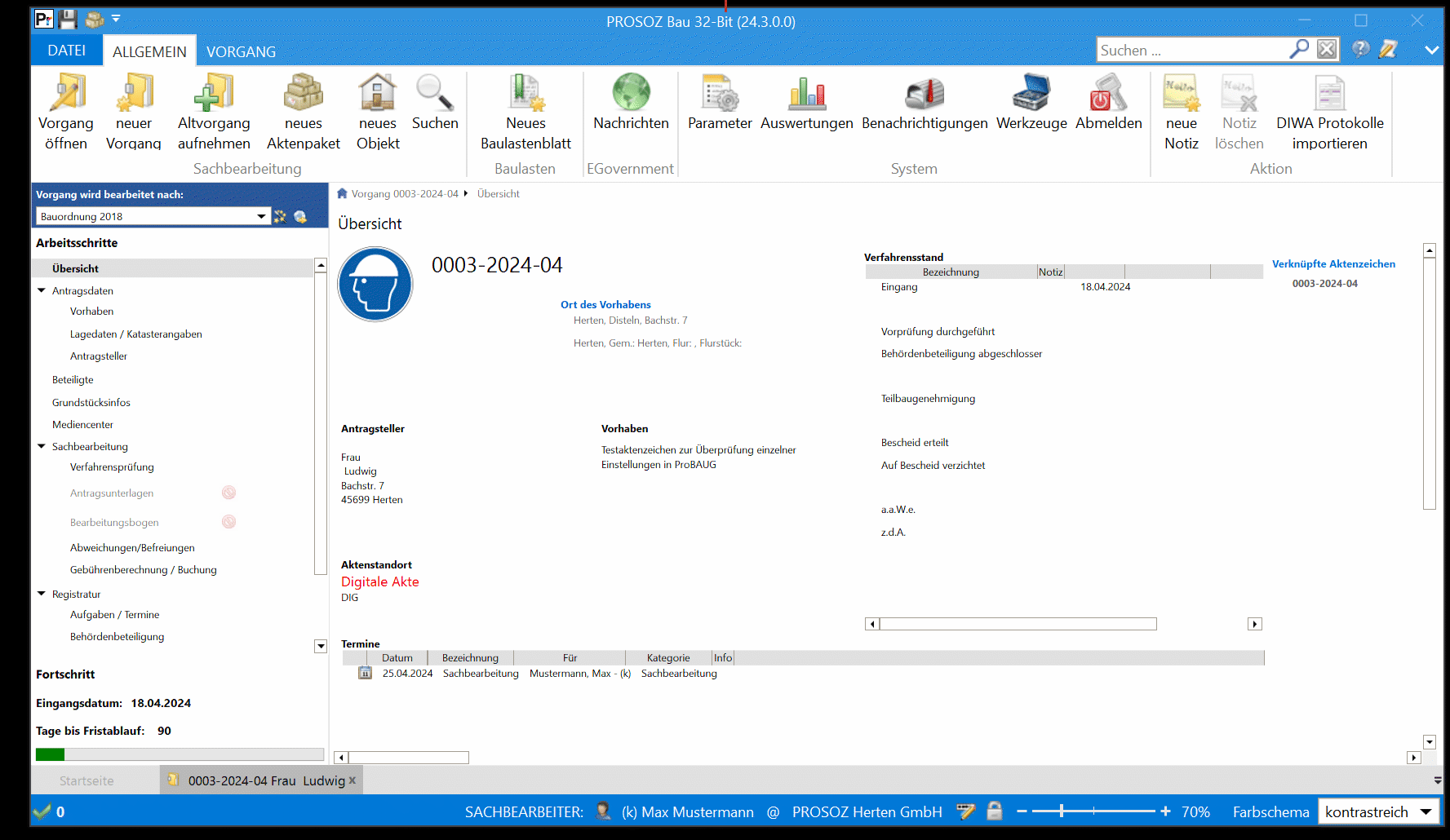Click the lock icon in status bar
Screen dimensions: 1450x840
(x=994, y=811)
